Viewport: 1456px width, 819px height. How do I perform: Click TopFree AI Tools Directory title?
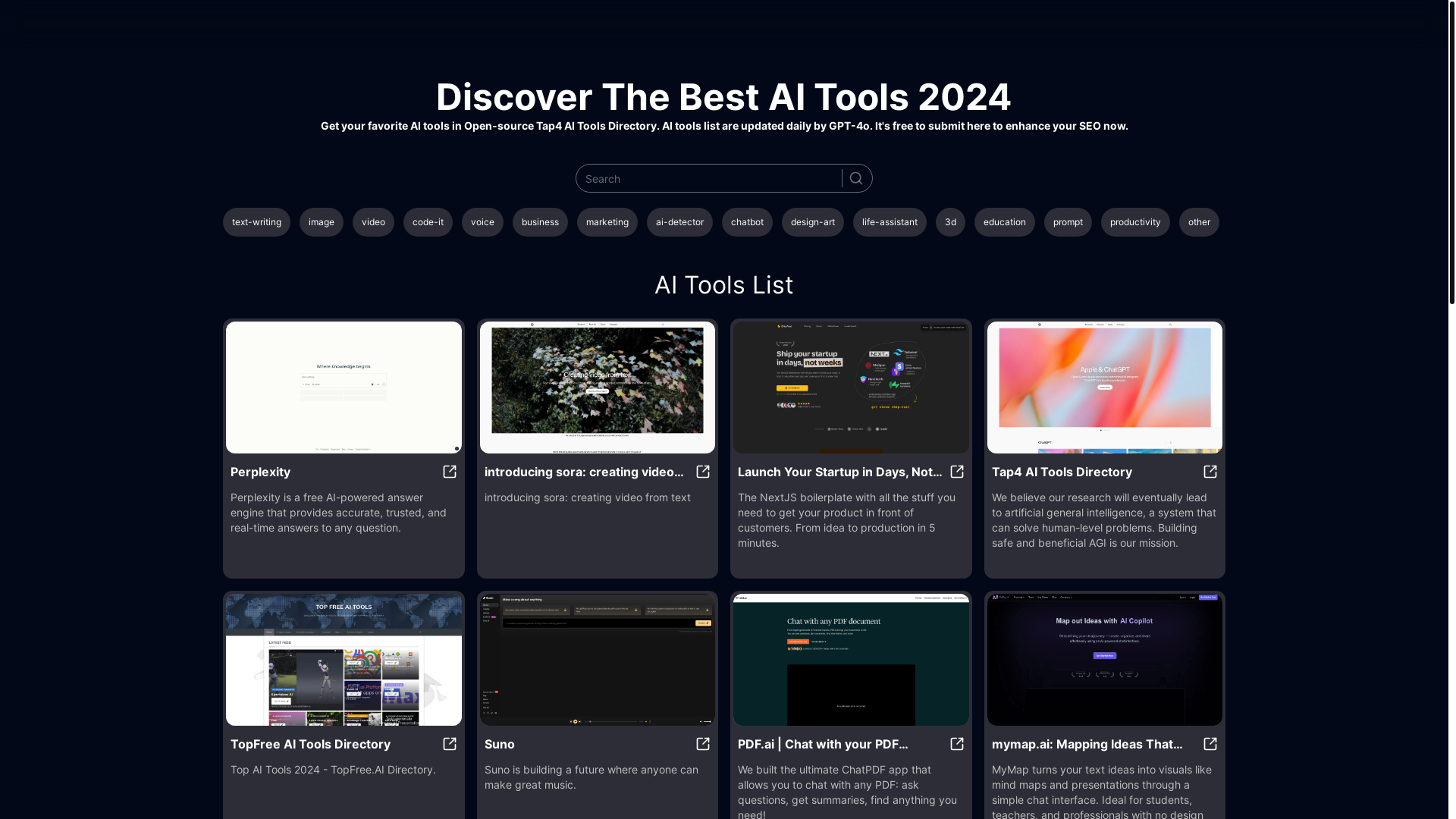[310, 744]
